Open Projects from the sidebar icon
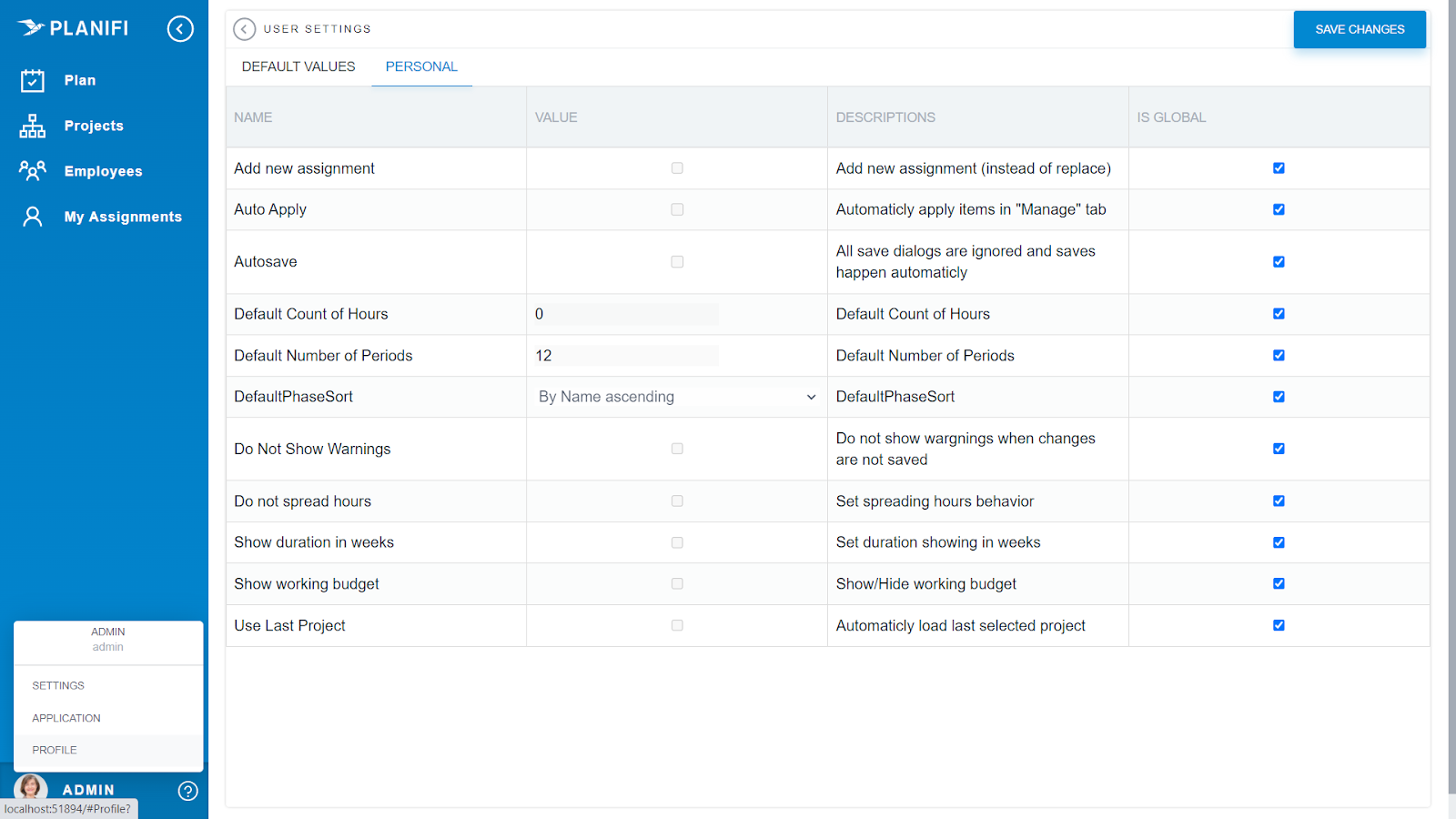 tap(32, 126)
